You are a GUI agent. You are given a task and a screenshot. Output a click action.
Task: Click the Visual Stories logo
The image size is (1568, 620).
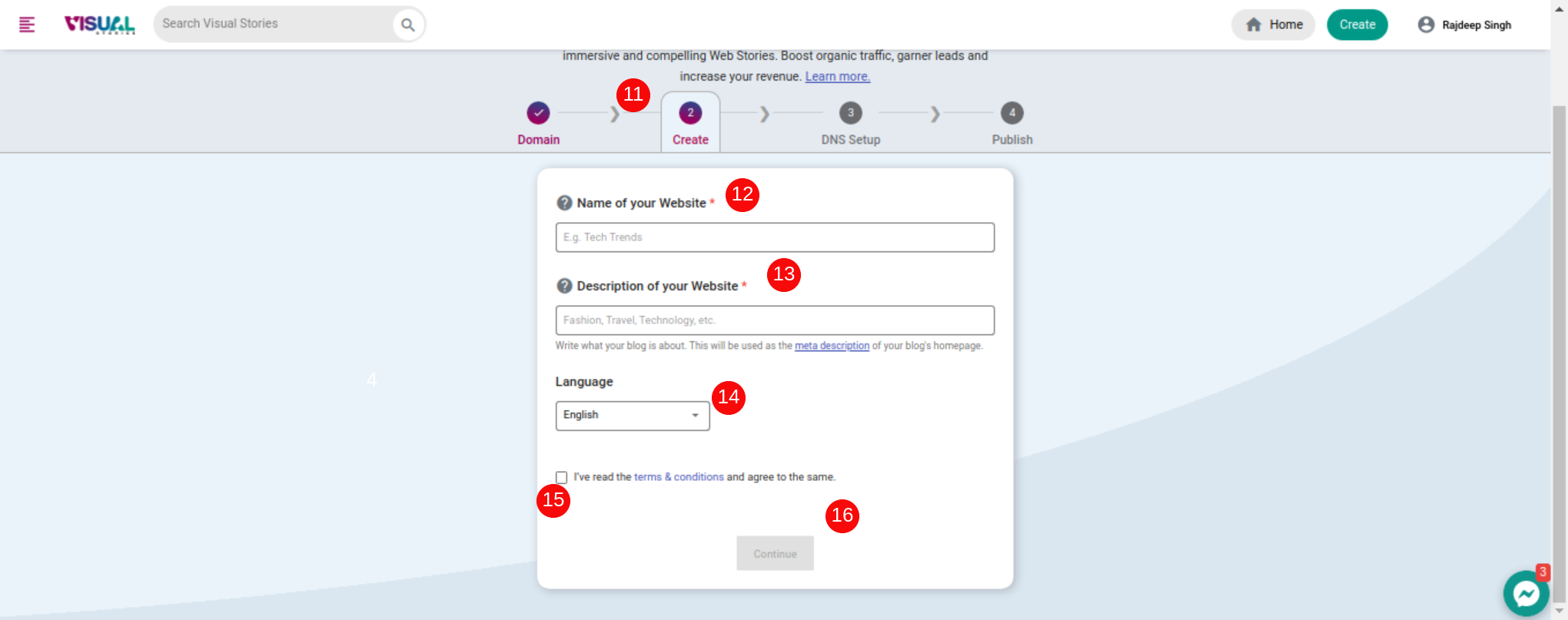tap(99, 24)
